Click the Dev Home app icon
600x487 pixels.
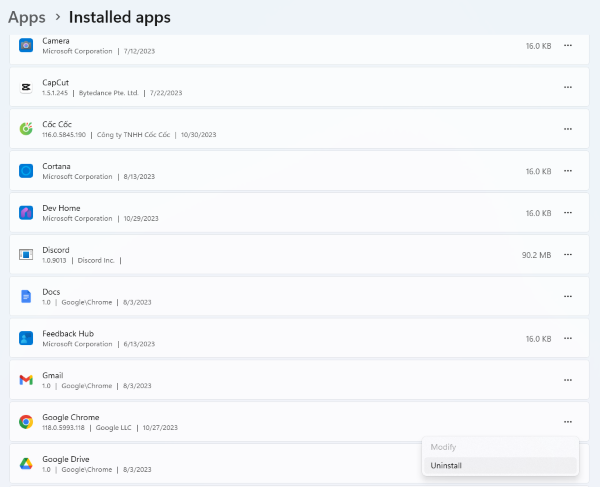tap(26, 213)
